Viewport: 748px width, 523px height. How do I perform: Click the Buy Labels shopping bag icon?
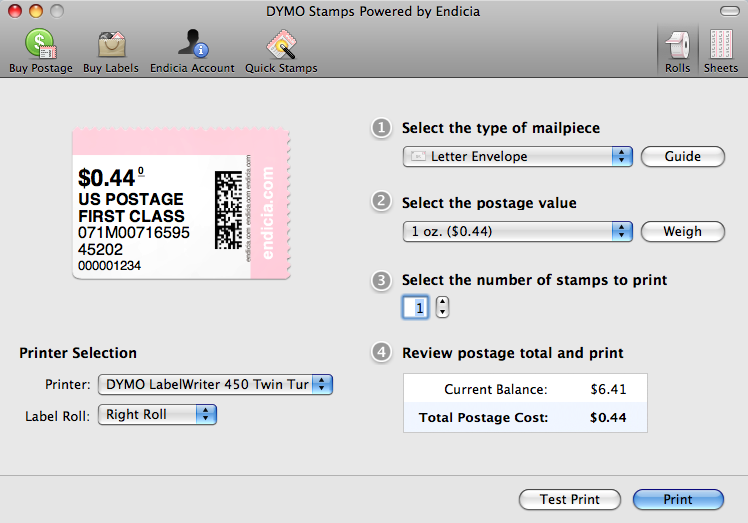coord(111,45)
